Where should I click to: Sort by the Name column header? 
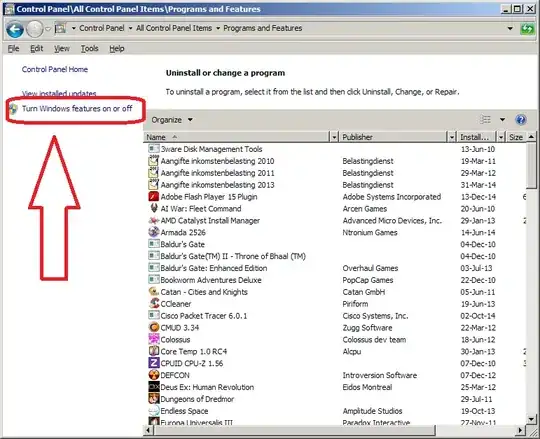click(x=237, y=137)
